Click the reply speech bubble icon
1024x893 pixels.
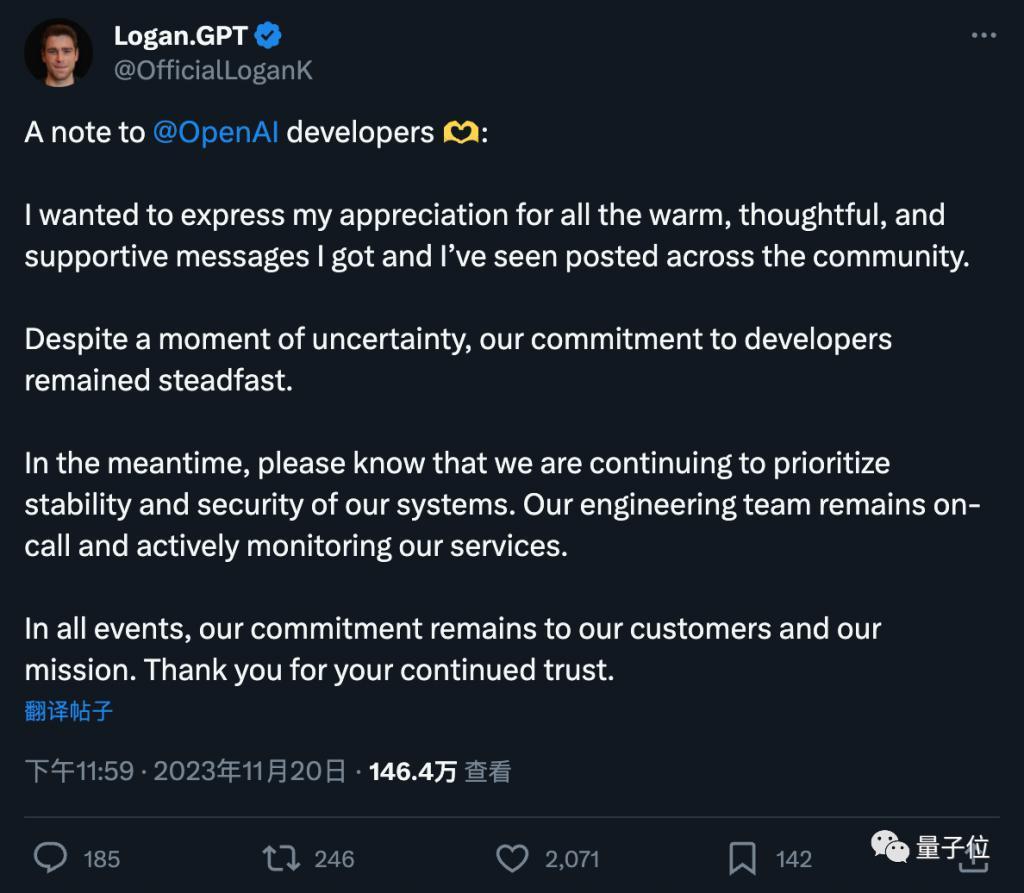[x=51, y=858]
